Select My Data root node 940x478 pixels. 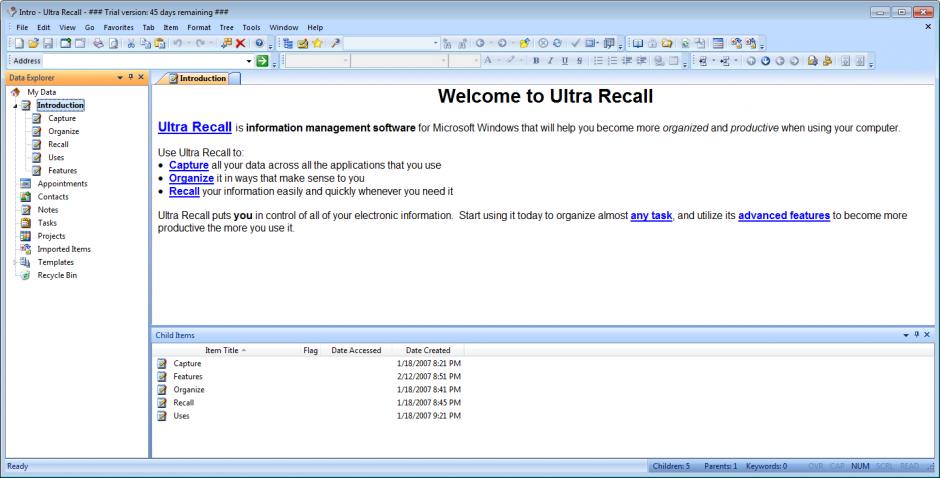click(x=41, y=92)
